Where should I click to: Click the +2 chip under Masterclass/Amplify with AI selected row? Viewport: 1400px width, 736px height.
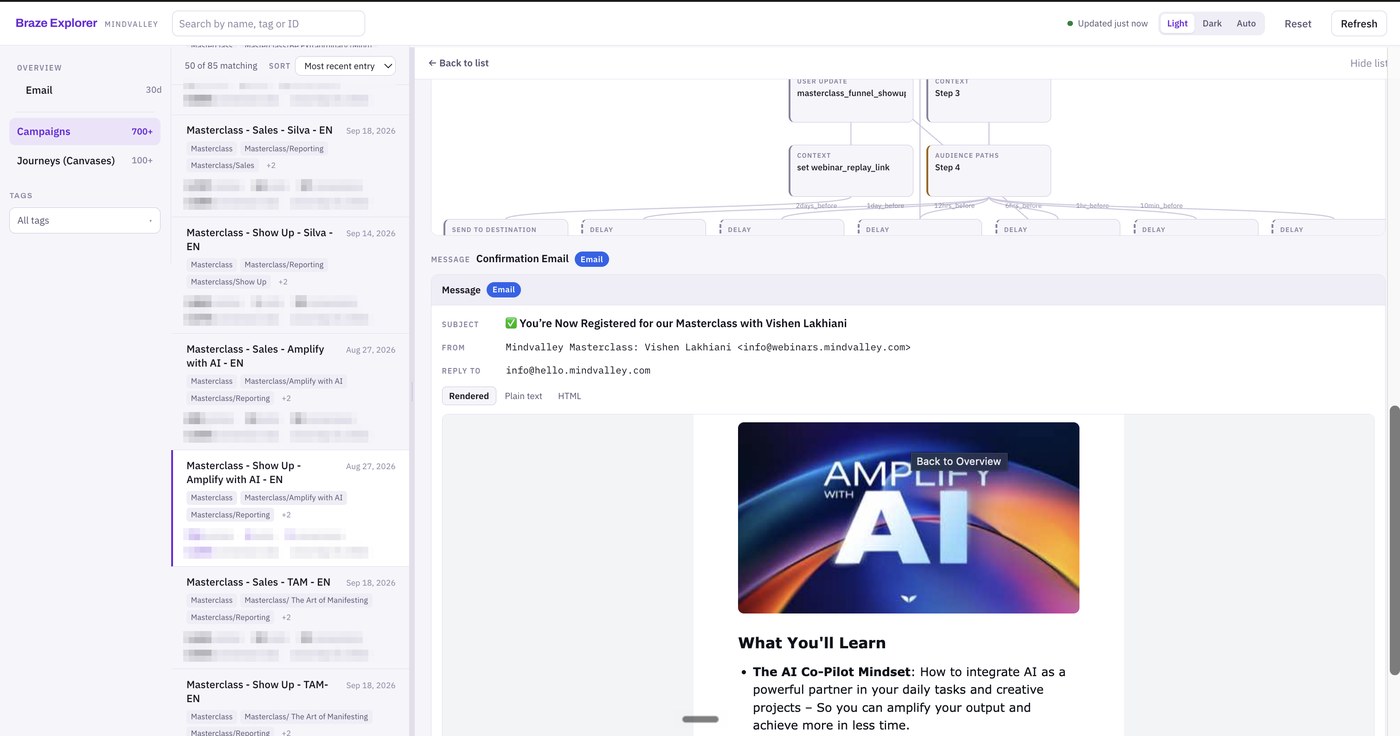[286, 515]
